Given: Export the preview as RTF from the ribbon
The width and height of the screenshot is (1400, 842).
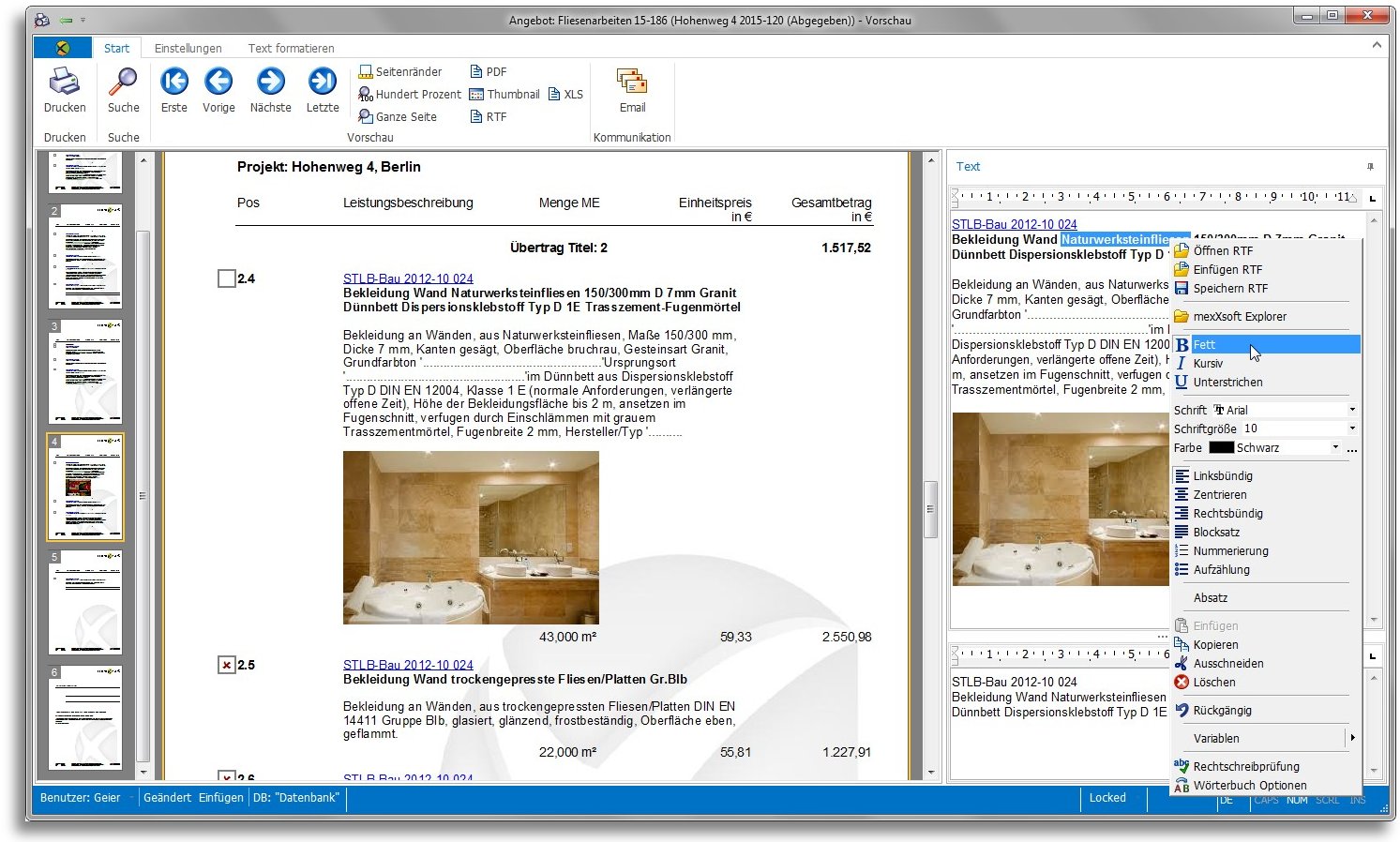Looking at the screenshot, I should point(489,116).
